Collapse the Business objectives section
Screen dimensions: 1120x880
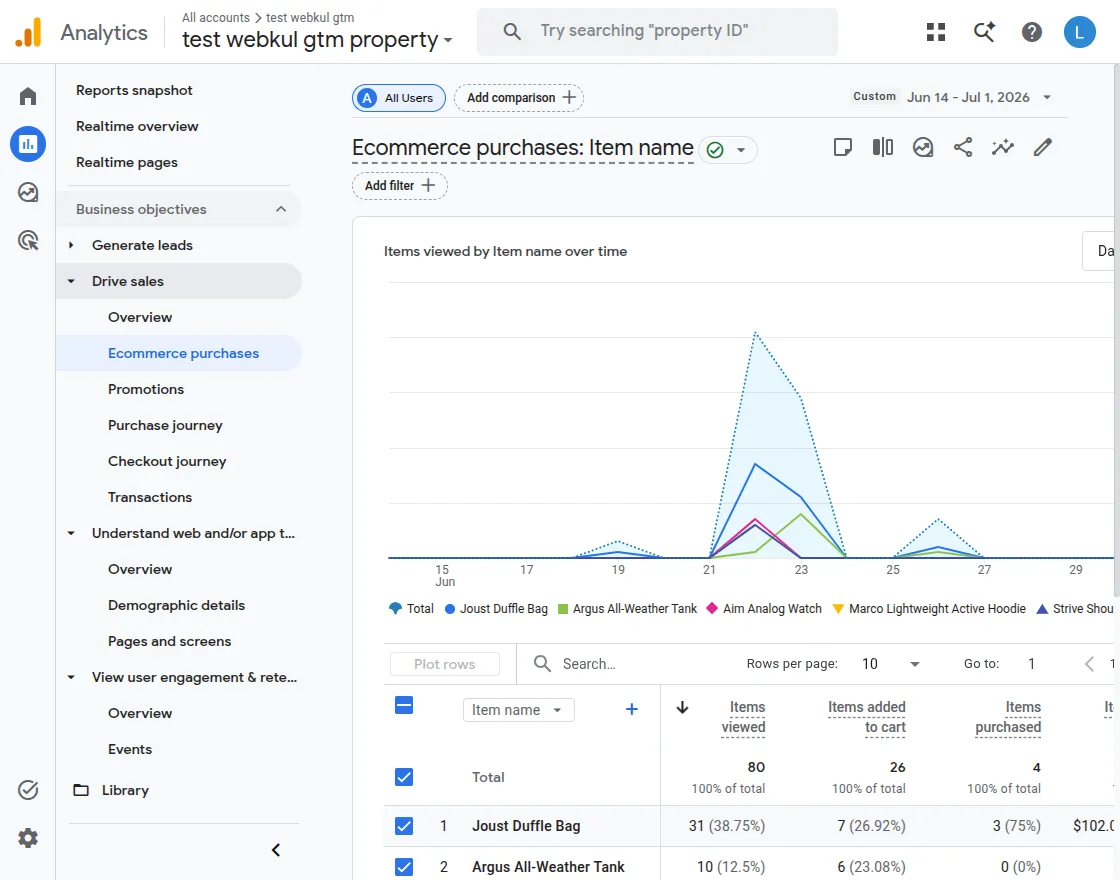[281, 209]
